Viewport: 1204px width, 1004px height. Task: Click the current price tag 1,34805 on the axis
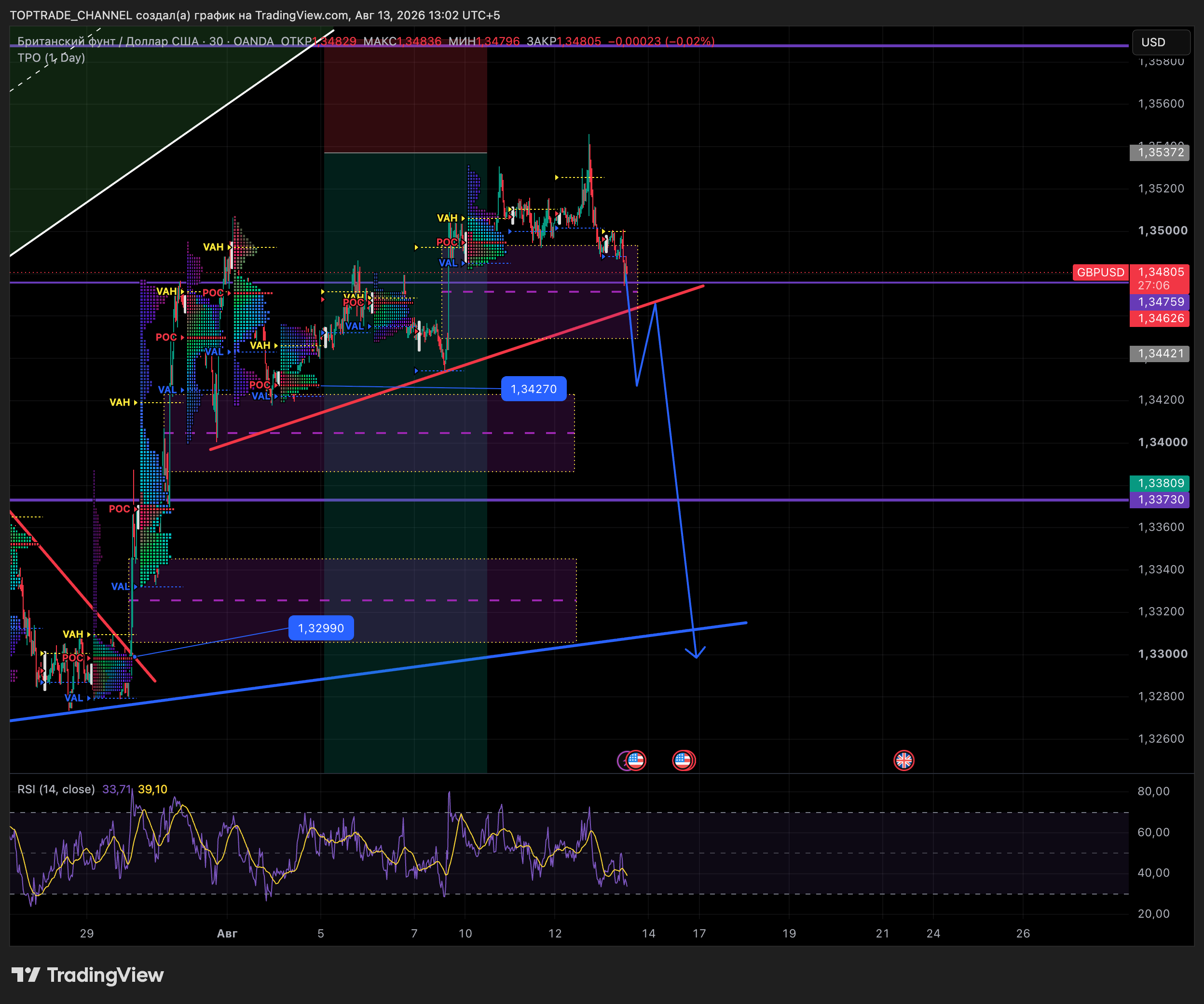[1161, 272]
